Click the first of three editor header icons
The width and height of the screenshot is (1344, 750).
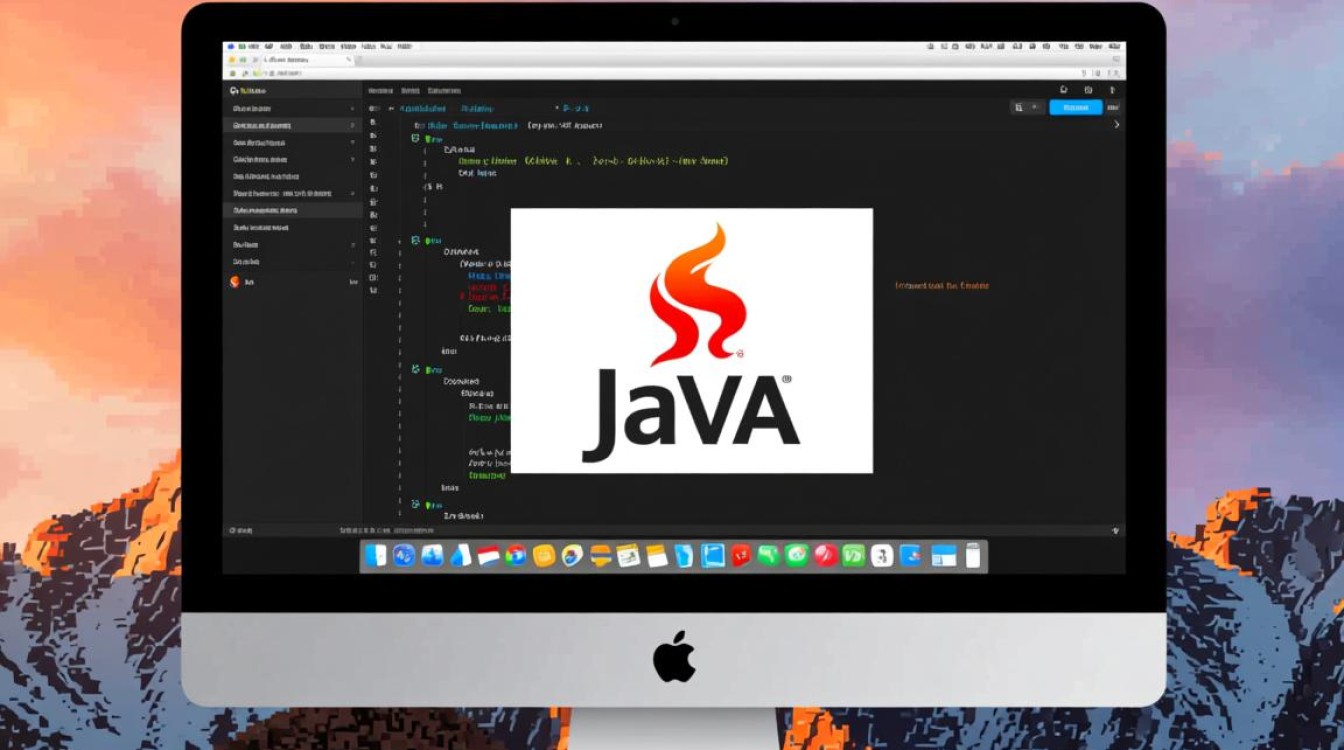(x=1062, y=90)
